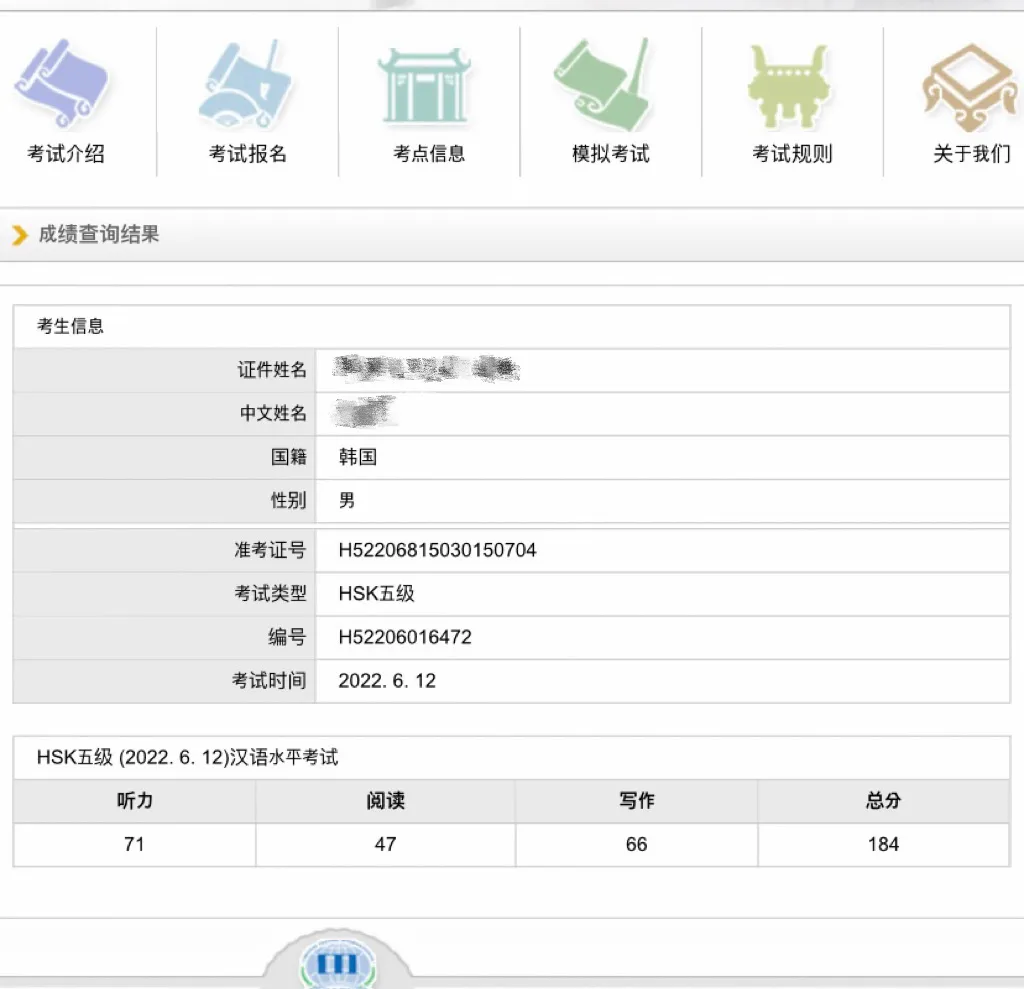Image resolution: width=1024 pixels, height=989 pixels.
Task: Select the listening score 71
Action: (134, 844)
